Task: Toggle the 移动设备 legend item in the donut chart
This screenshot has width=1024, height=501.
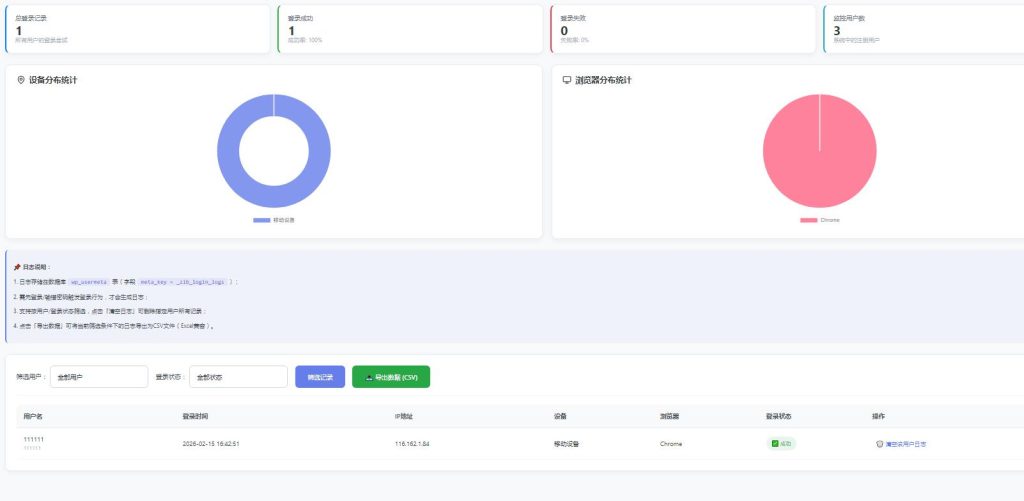Action: coord(273,220)
